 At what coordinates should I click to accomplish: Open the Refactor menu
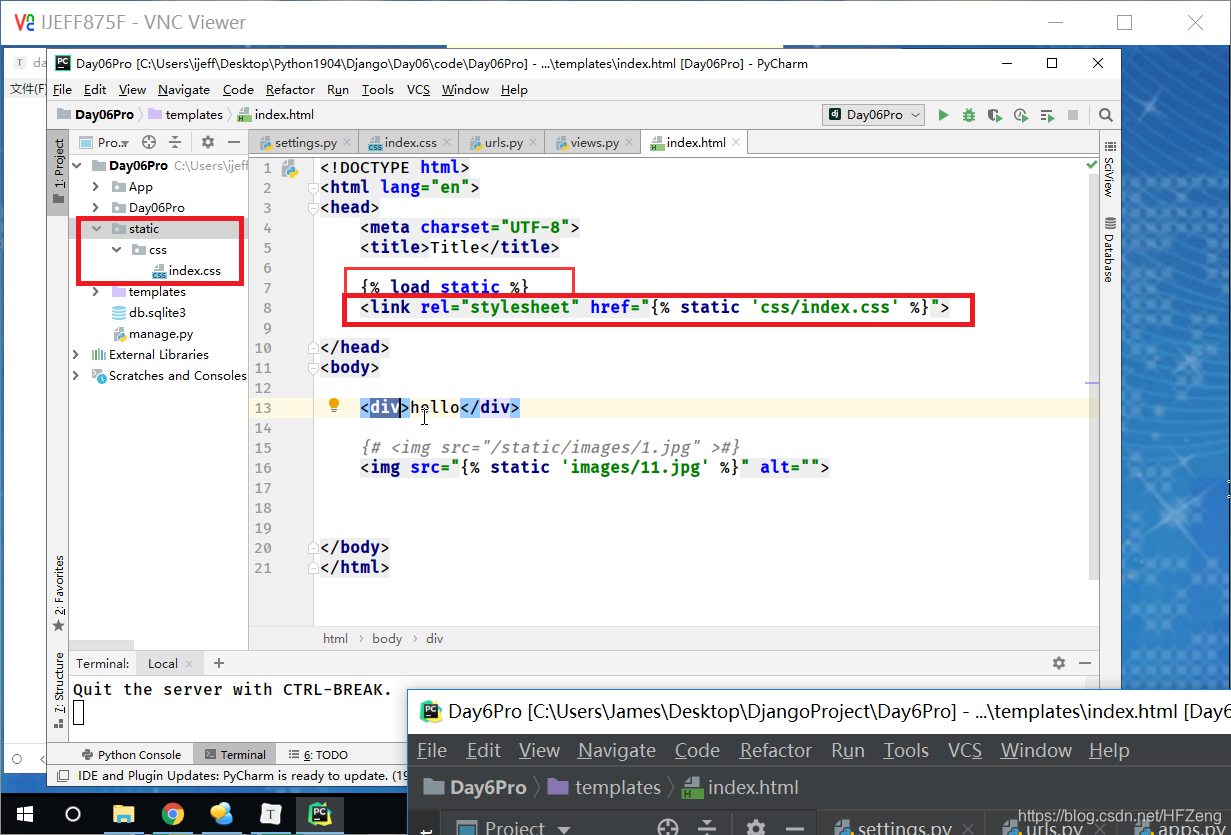pyautogui.click(x=290, y=89)
